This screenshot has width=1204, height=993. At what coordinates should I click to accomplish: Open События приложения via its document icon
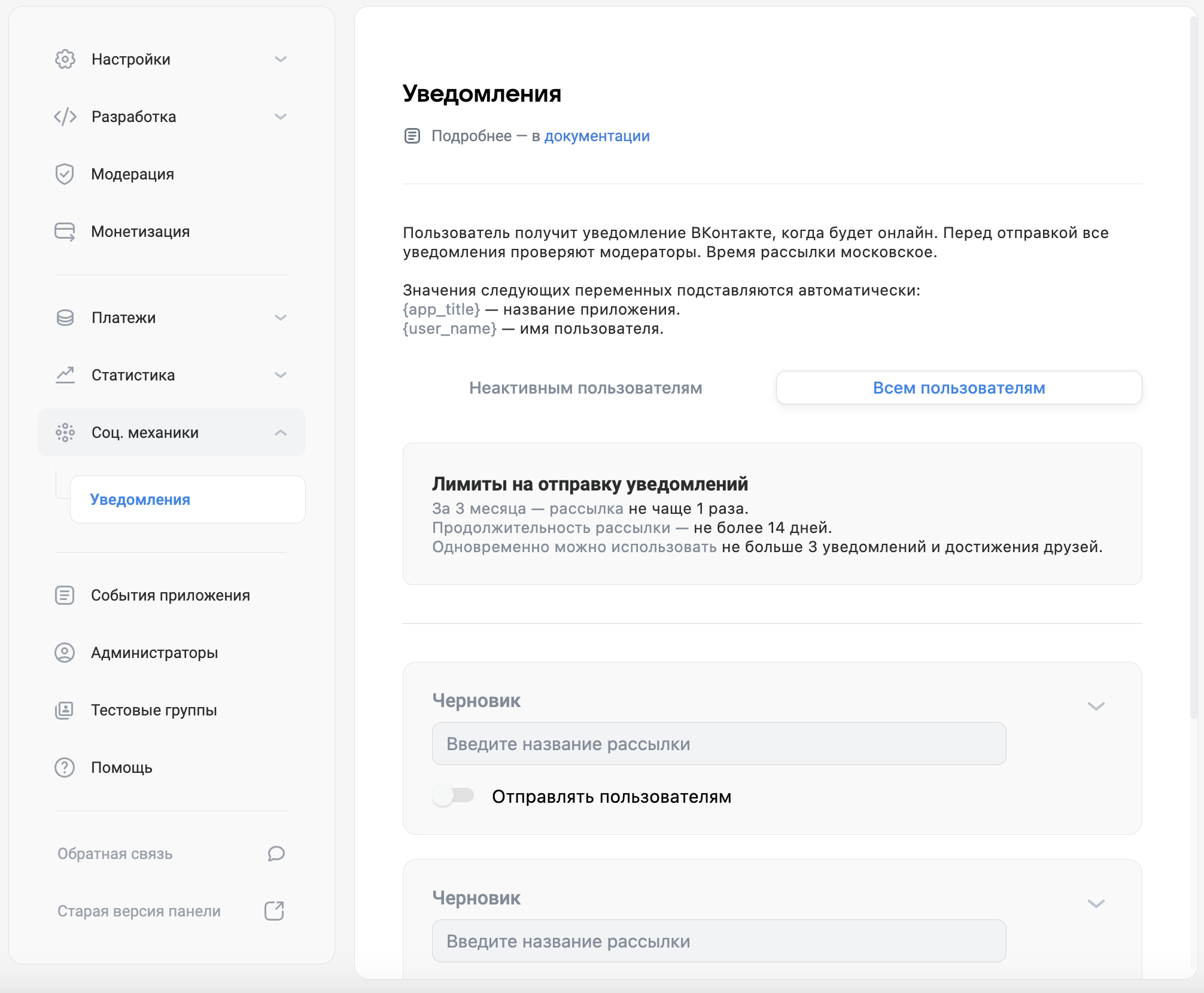click(66, 595)
